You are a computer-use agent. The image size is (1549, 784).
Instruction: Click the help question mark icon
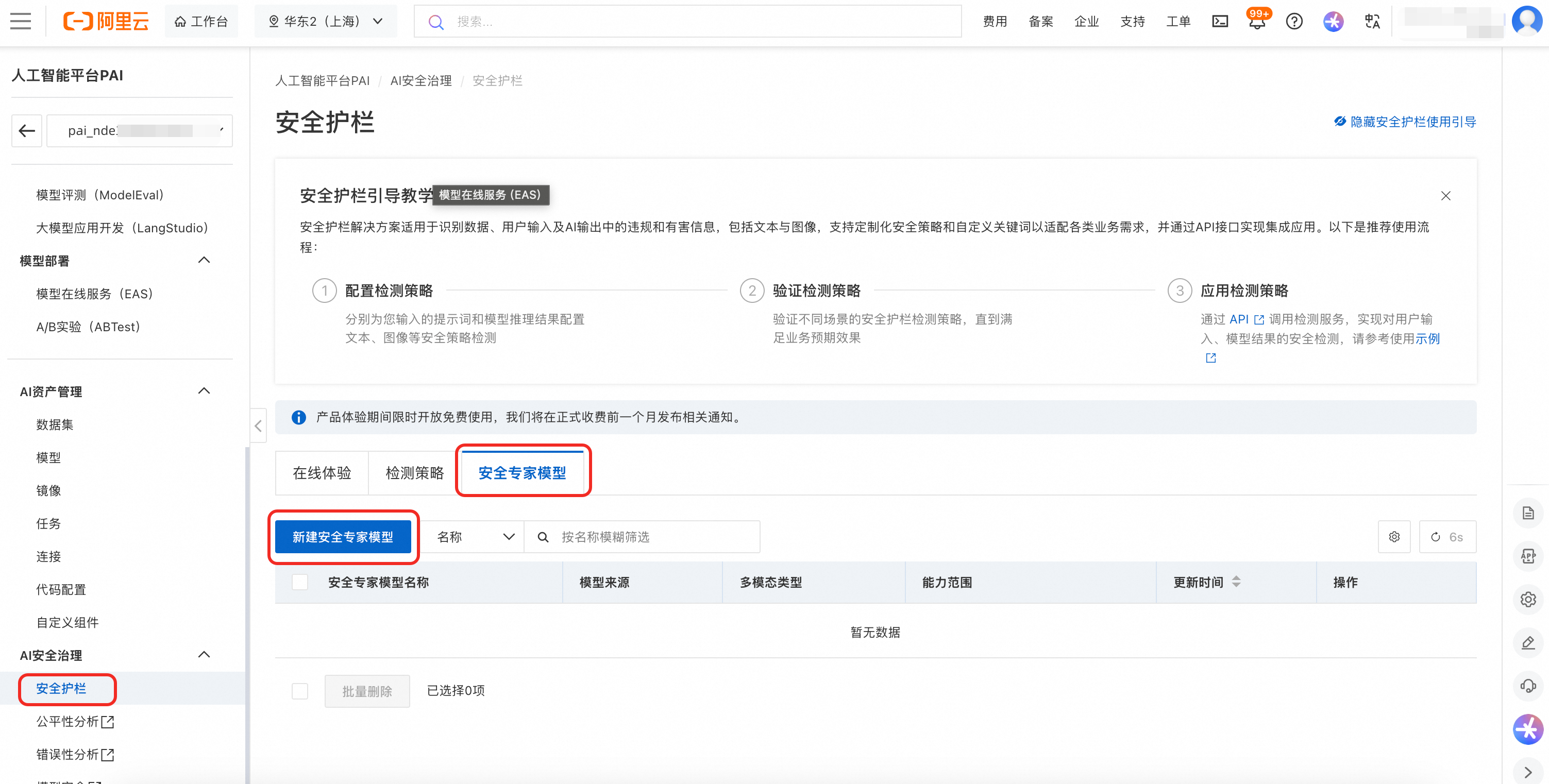(1294, 22)
